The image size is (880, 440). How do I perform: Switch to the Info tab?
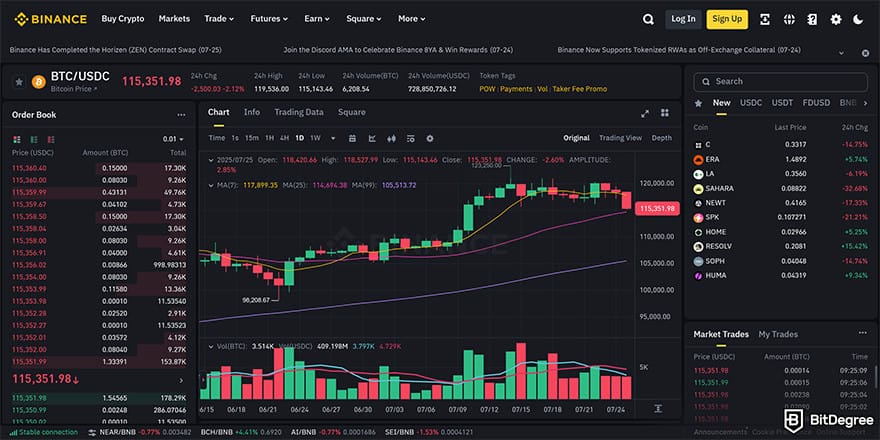tap(252, 112)
